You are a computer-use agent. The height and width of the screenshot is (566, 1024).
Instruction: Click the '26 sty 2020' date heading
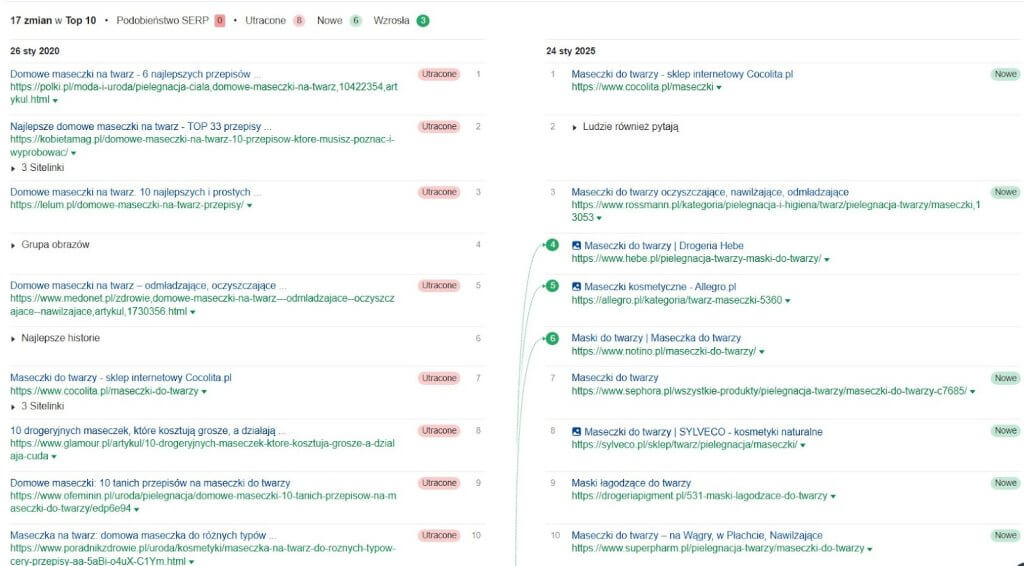35,51
